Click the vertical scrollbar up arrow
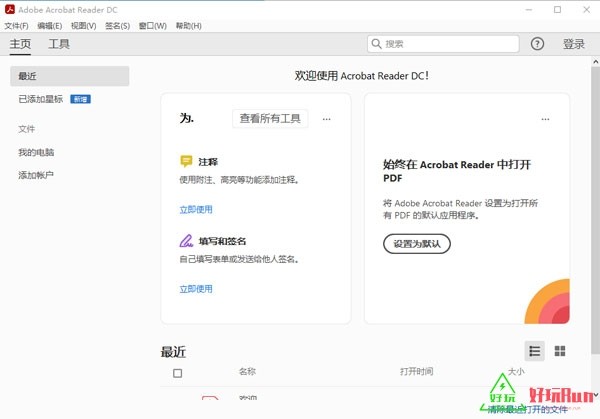The width and height of the screenshot is (600, 419). click(x=595, y=61)
